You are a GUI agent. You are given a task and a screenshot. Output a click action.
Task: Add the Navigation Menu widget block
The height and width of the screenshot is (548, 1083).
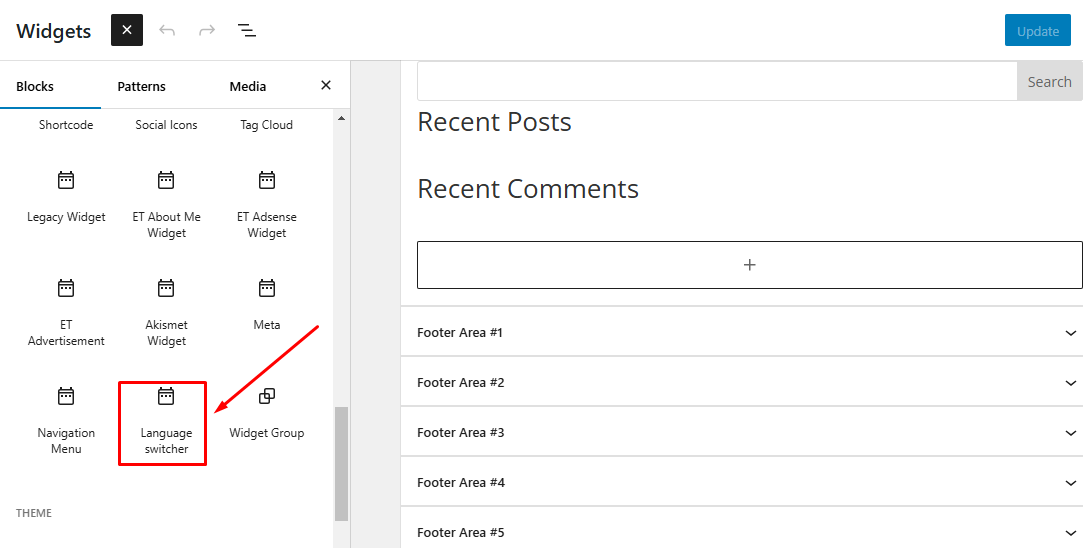(x=66, y=420)
